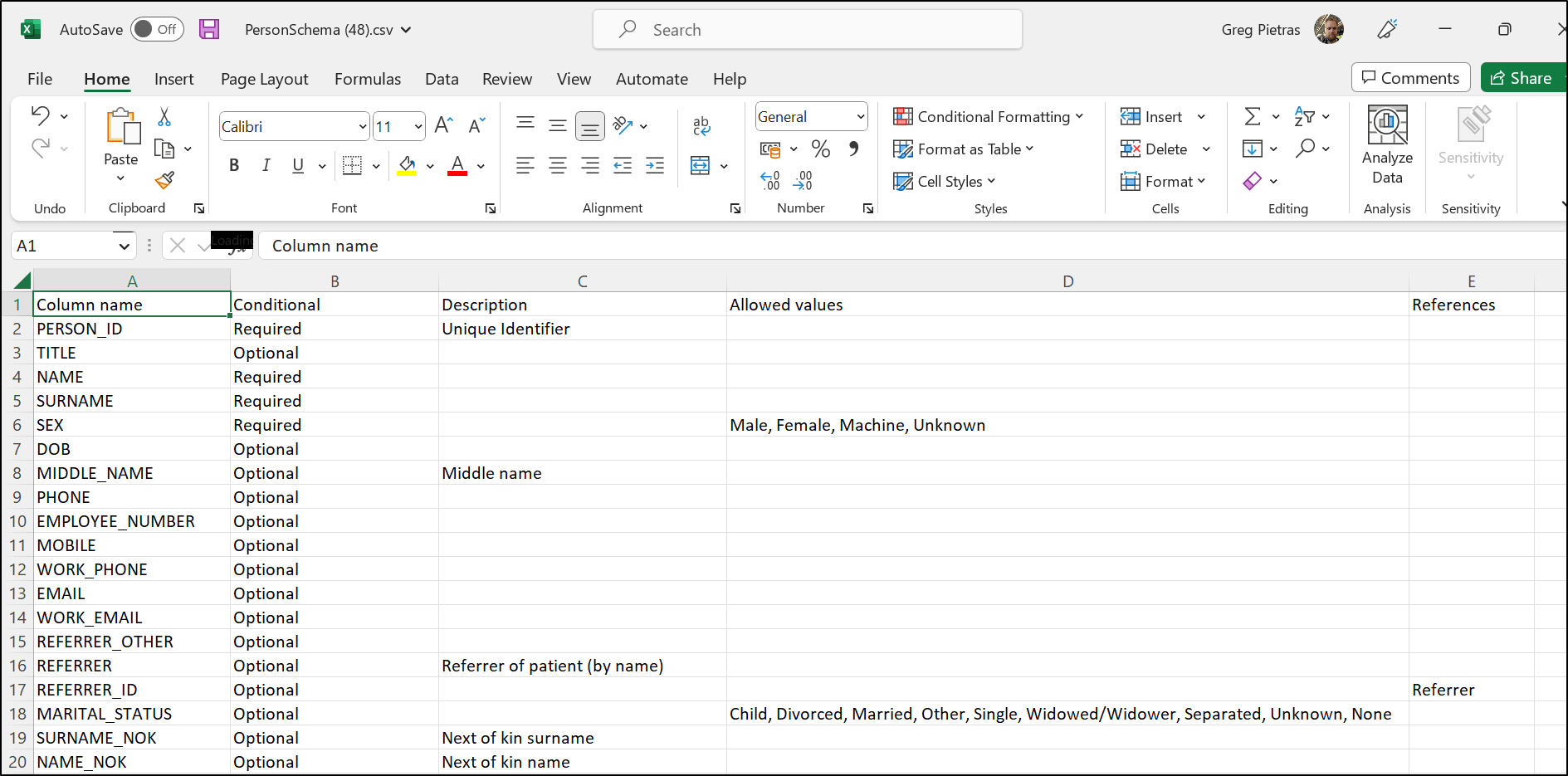Screen dimensions: 1568x776
Task: Apply the yellow Fill Color swatch
Action: point(407,166)
